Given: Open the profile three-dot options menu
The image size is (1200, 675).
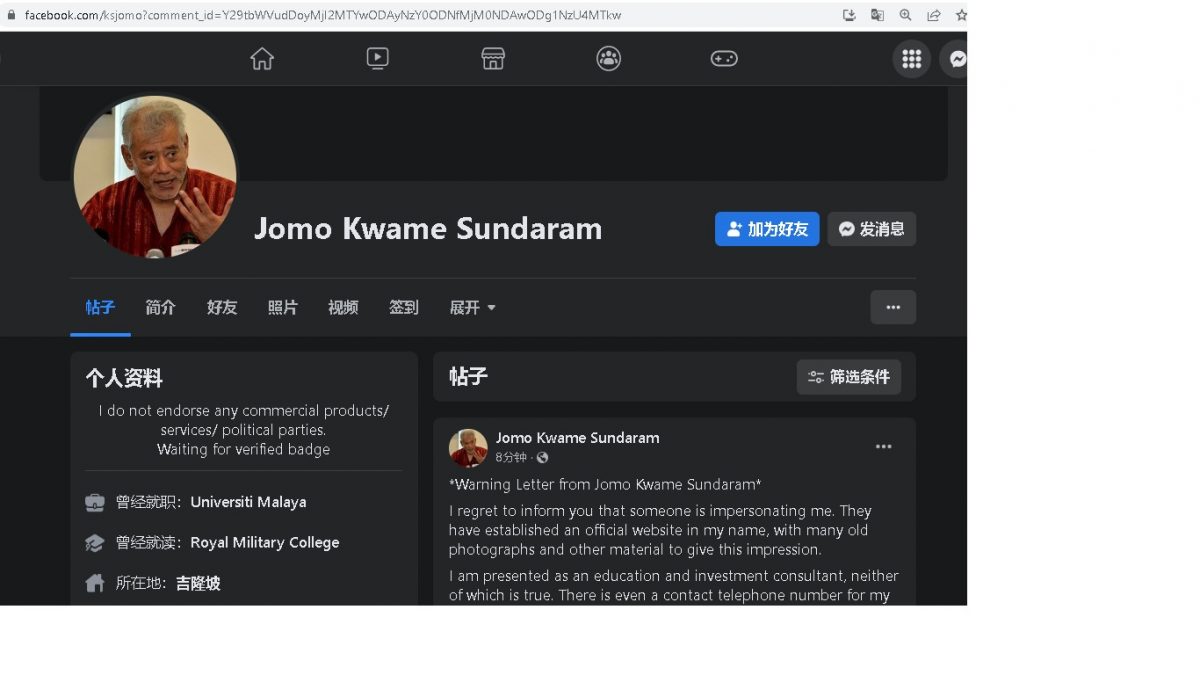Looking at the screenshot, I should (x=893, y=307).
